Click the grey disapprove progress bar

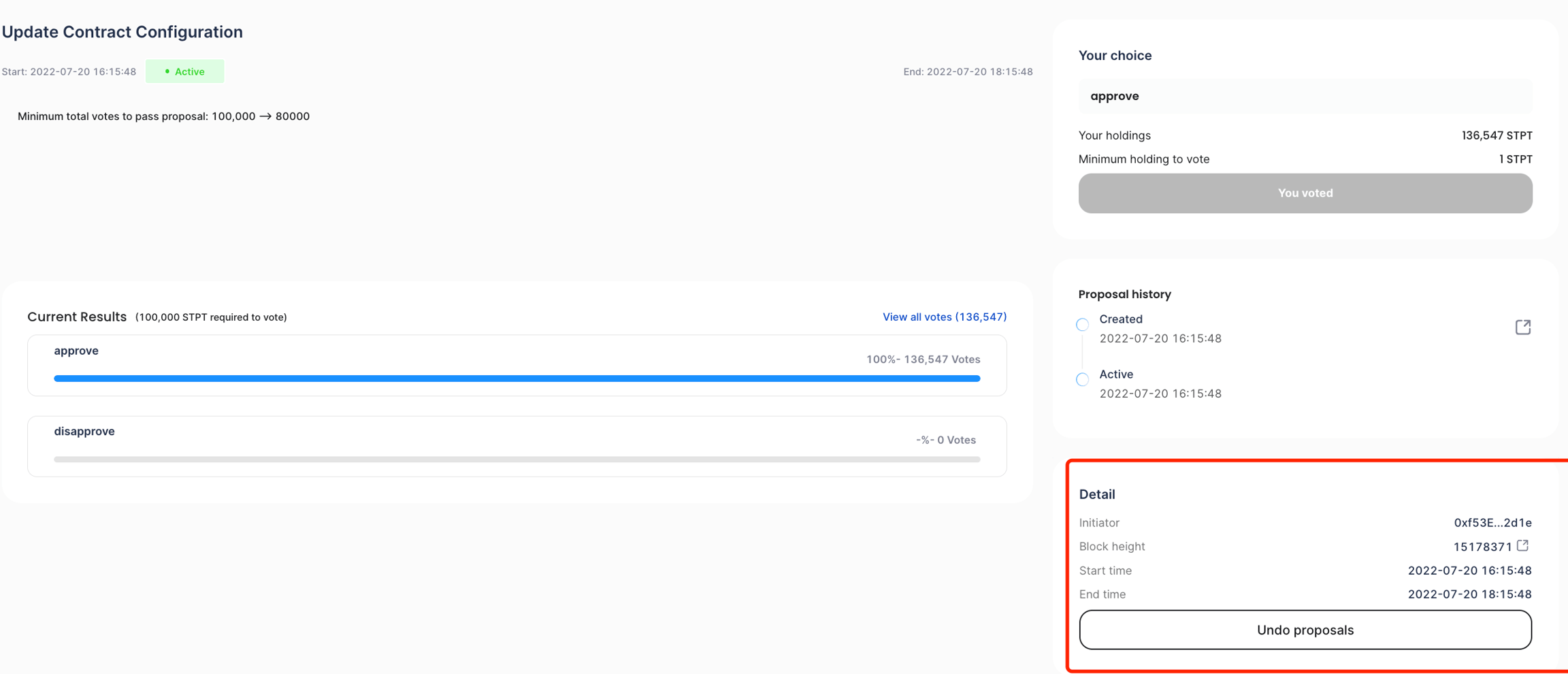pos(517,460)
